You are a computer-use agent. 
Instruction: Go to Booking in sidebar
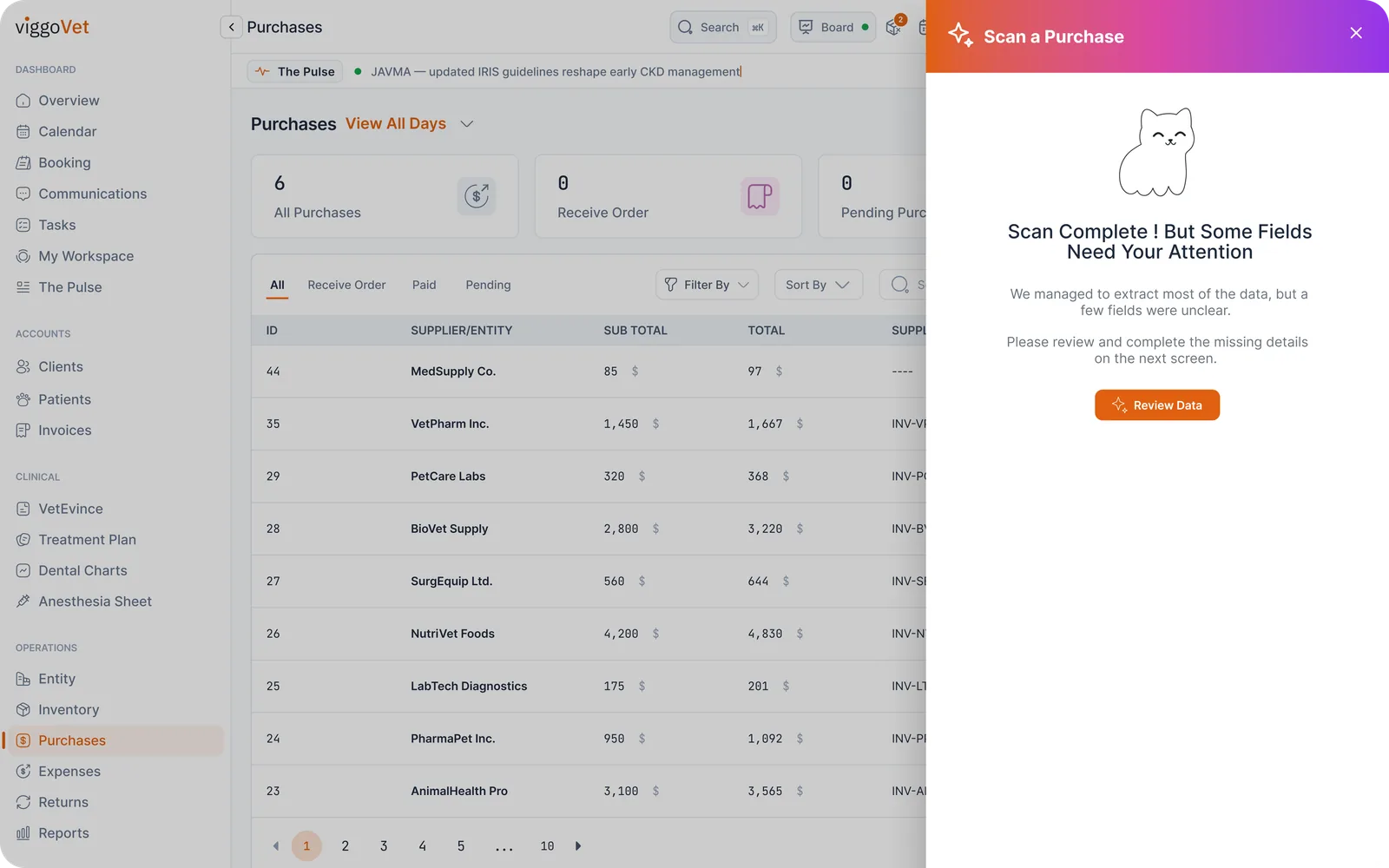[x=53, y=163]
